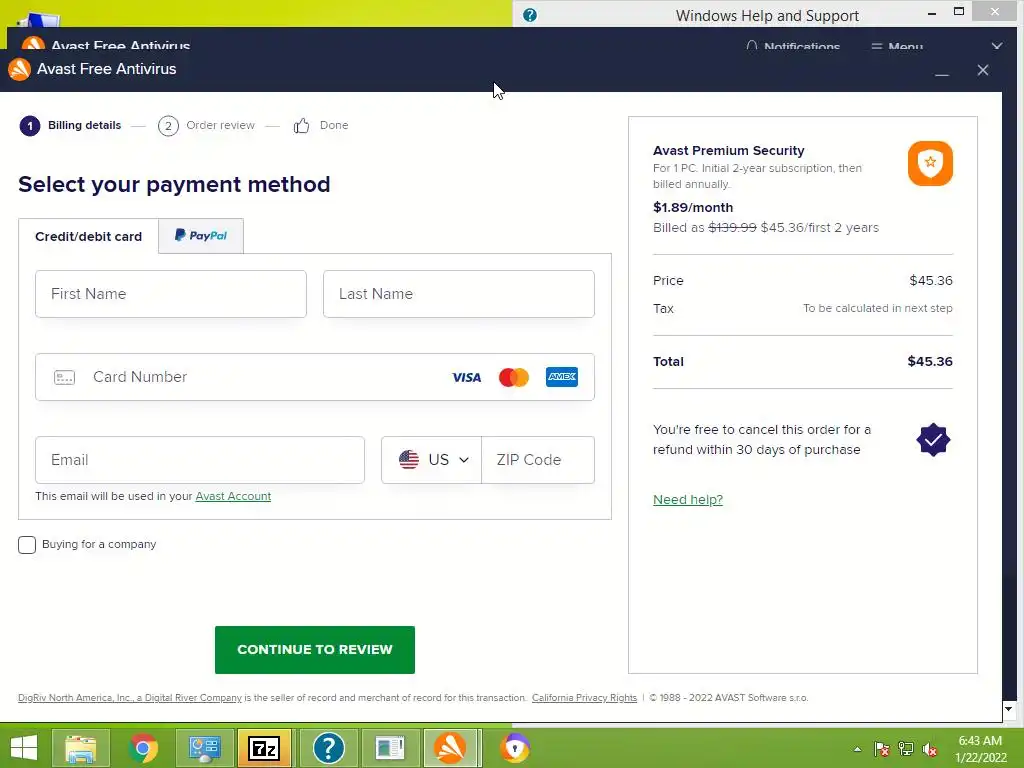The height and width of the screenshot is (768, 1024).
Task: Click the VISA logo
Action: (x=466, y=377)
